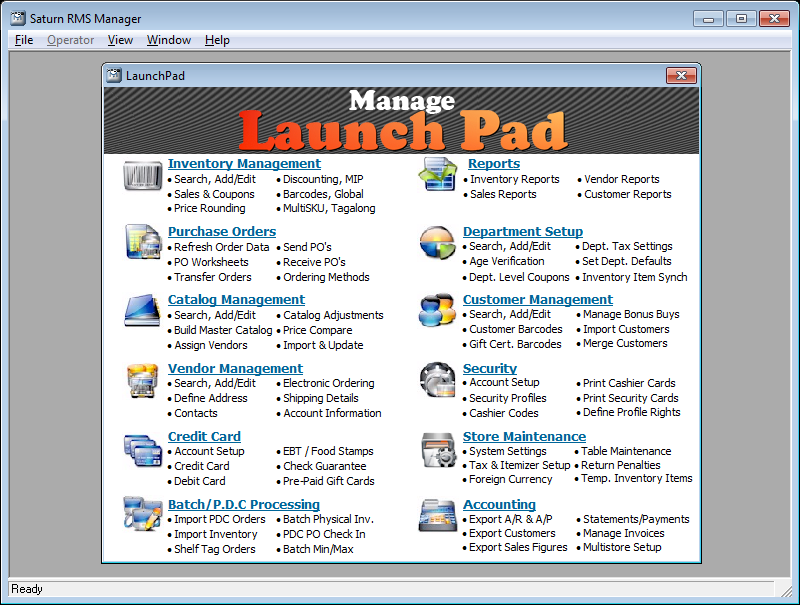Click the Department Setup pie chart icon
This screenshot has height=605, width=800.
[x=437, y=243]
